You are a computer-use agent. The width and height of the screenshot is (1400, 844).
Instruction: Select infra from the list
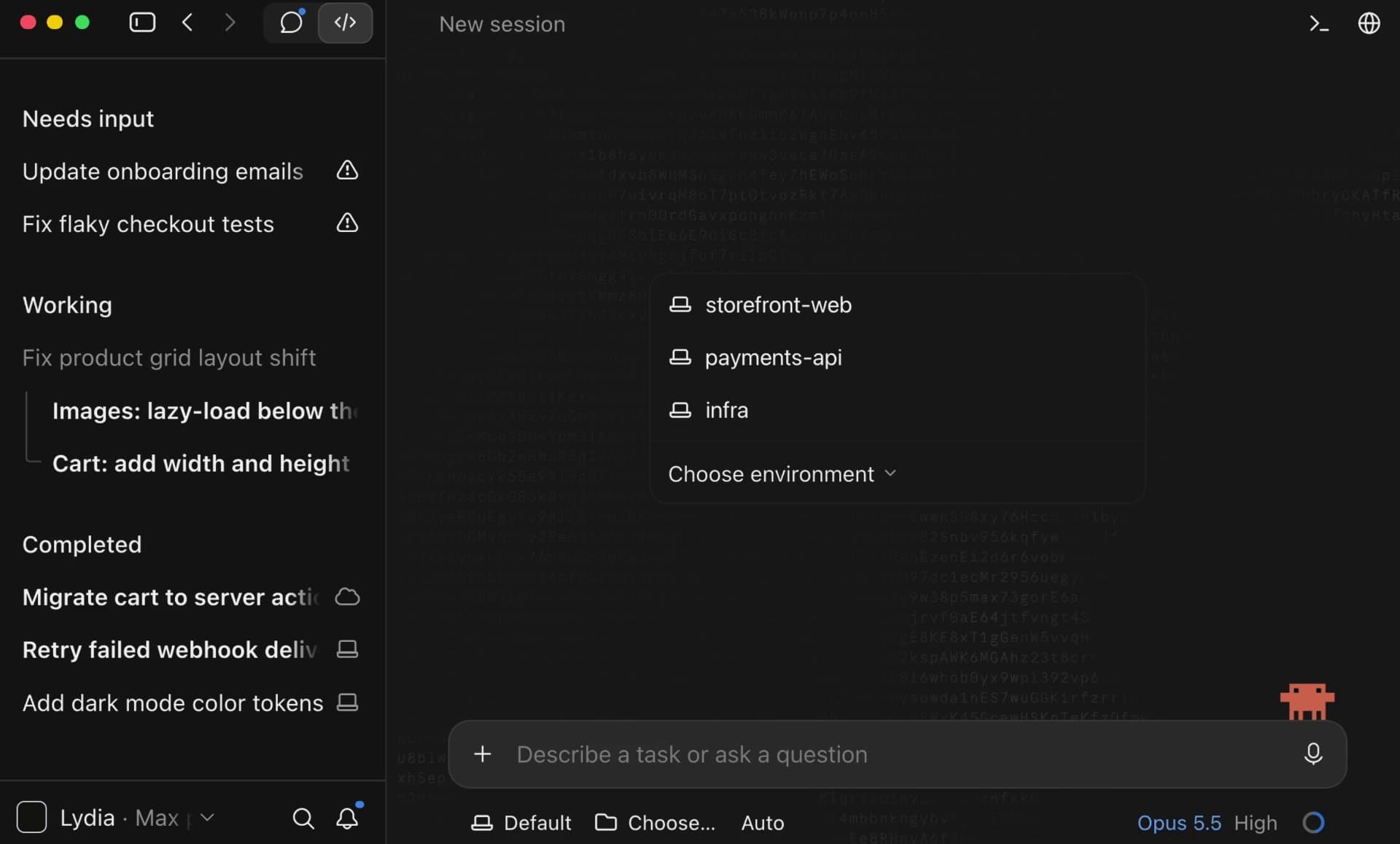coord(897,410)
